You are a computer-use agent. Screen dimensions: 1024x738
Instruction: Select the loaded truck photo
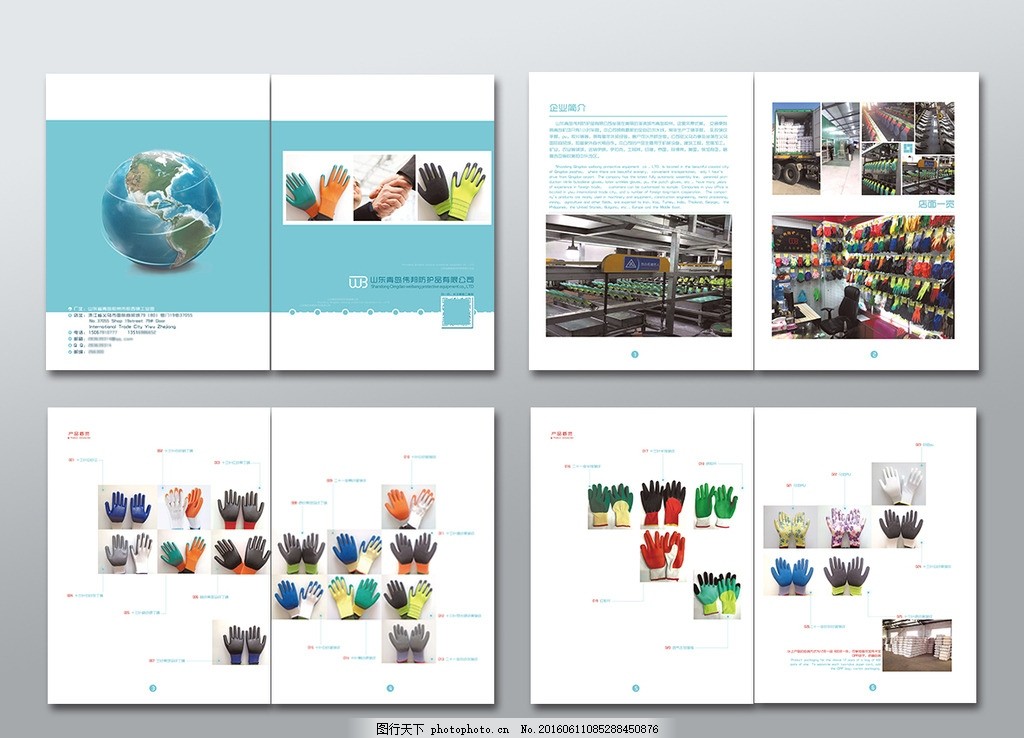point(796,147)
